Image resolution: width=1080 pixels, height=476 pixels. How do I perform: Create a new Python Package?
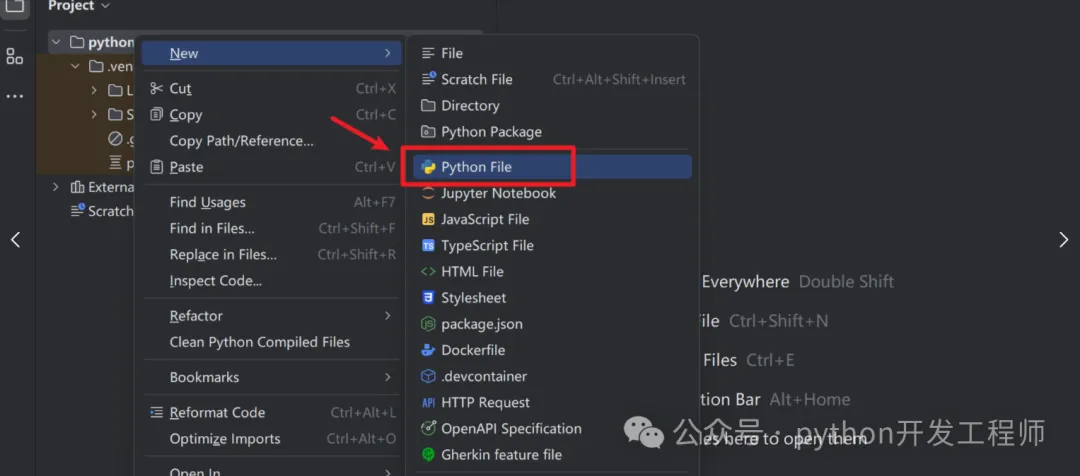491,132
